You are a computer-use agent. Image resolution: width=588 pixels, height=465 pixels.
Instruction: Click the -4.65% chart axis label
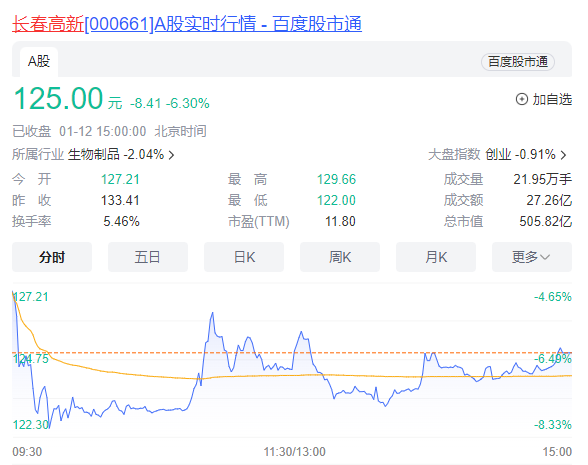(x=553, y=297)
